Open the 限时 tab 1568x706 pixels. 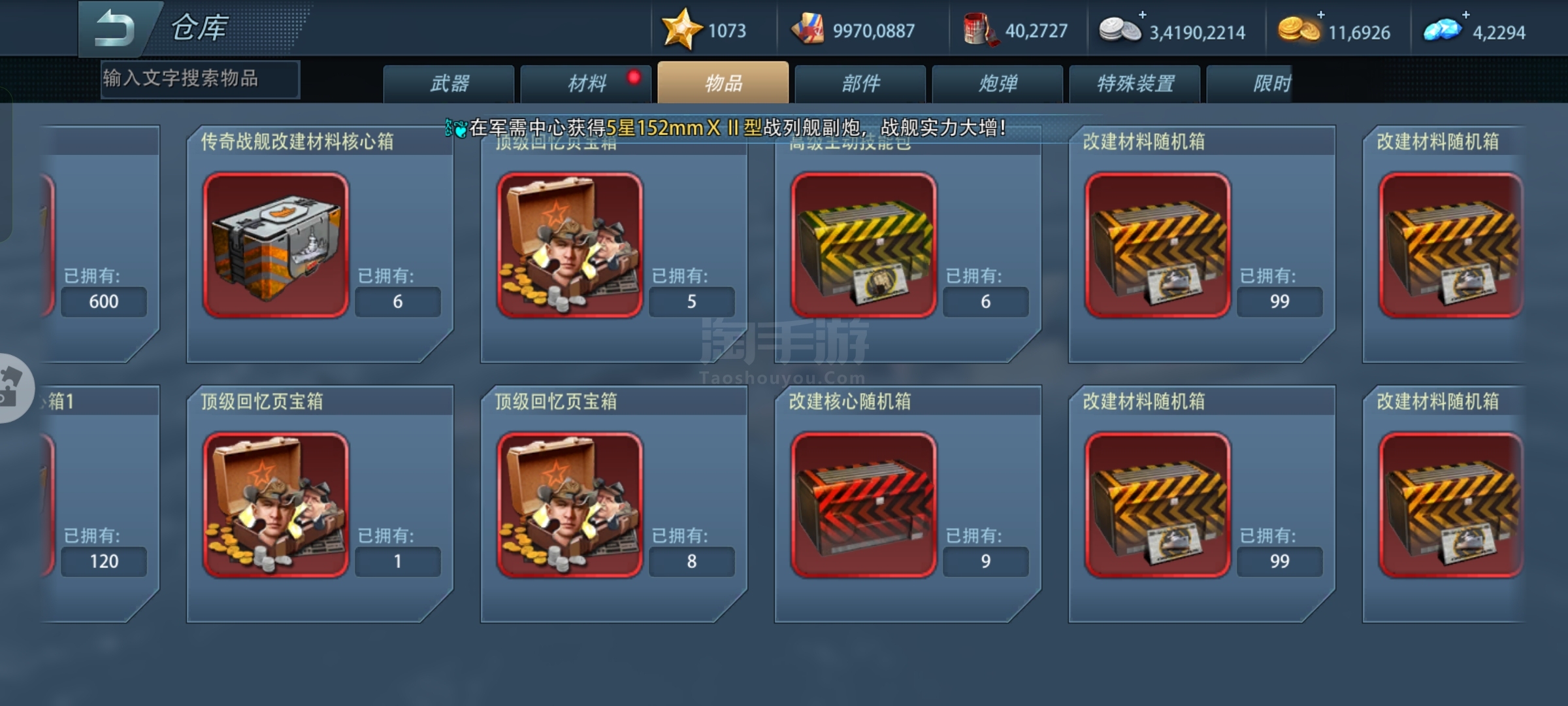(1249, 84)
